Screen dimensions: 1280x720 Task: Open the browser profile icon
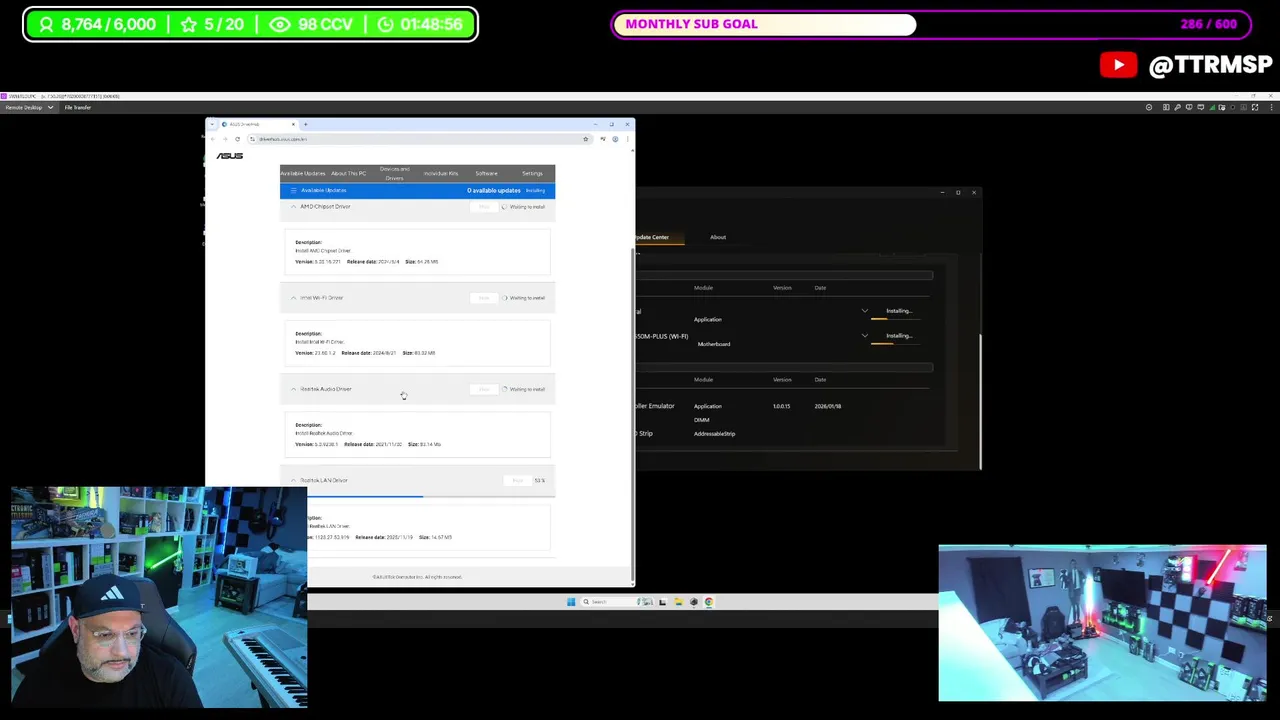(x=614, y=139)
